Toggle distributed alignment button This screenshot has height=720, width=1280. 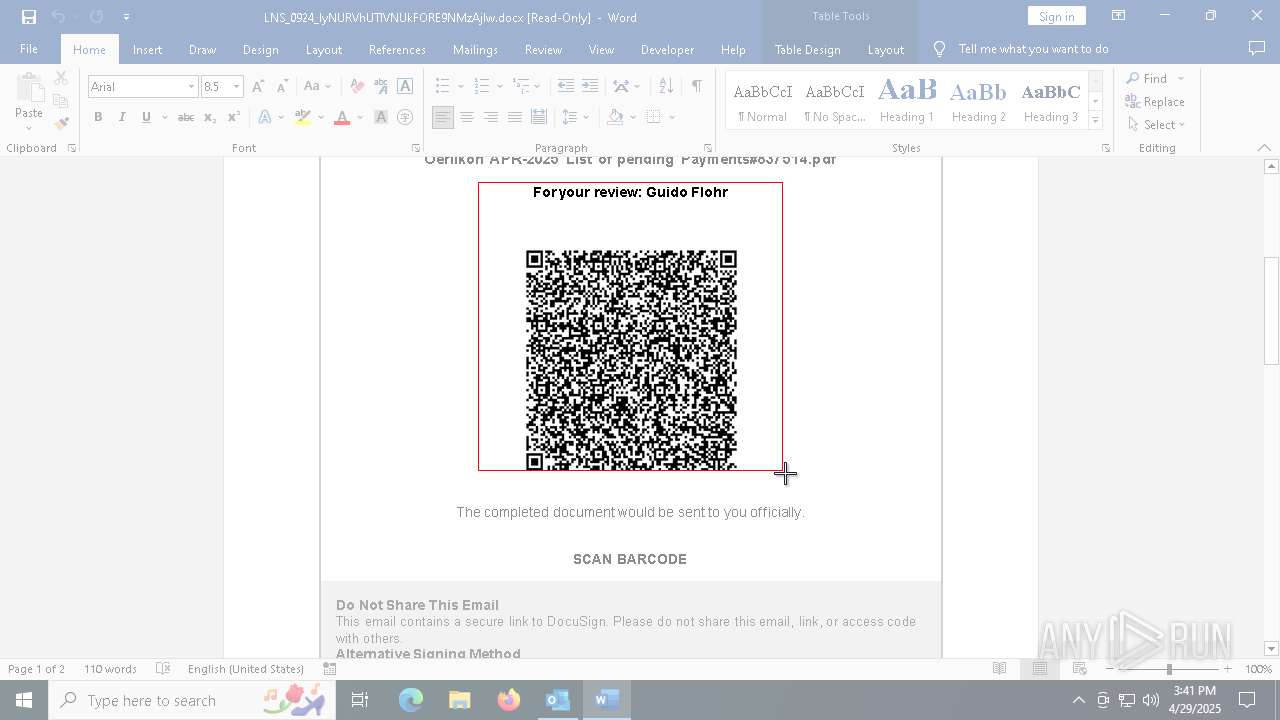point(539,117)
